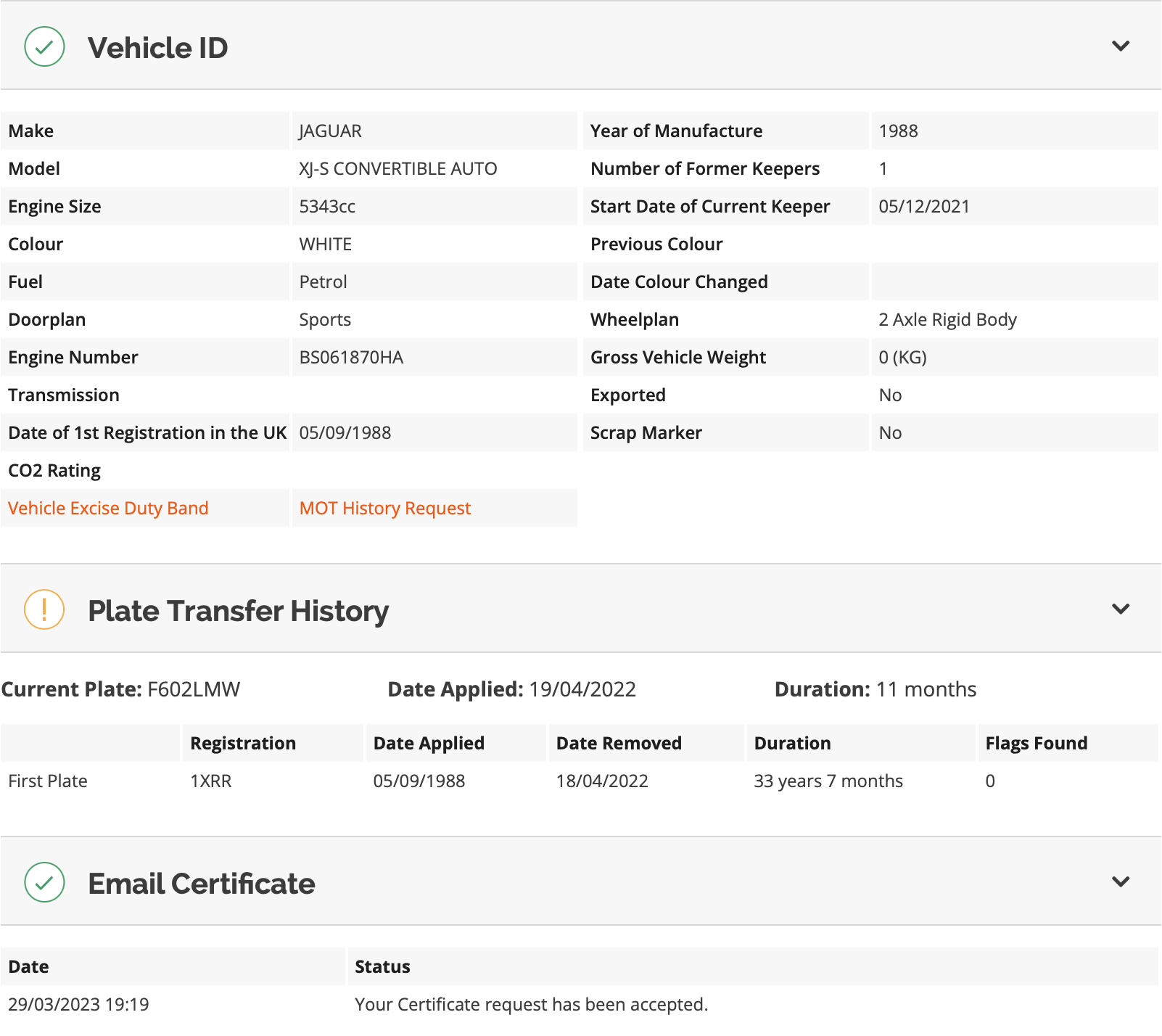Select the JAGUAR make value
Image resolution: width=1162 pixels, height=1036 pixels.
click(x=331, y=131)
